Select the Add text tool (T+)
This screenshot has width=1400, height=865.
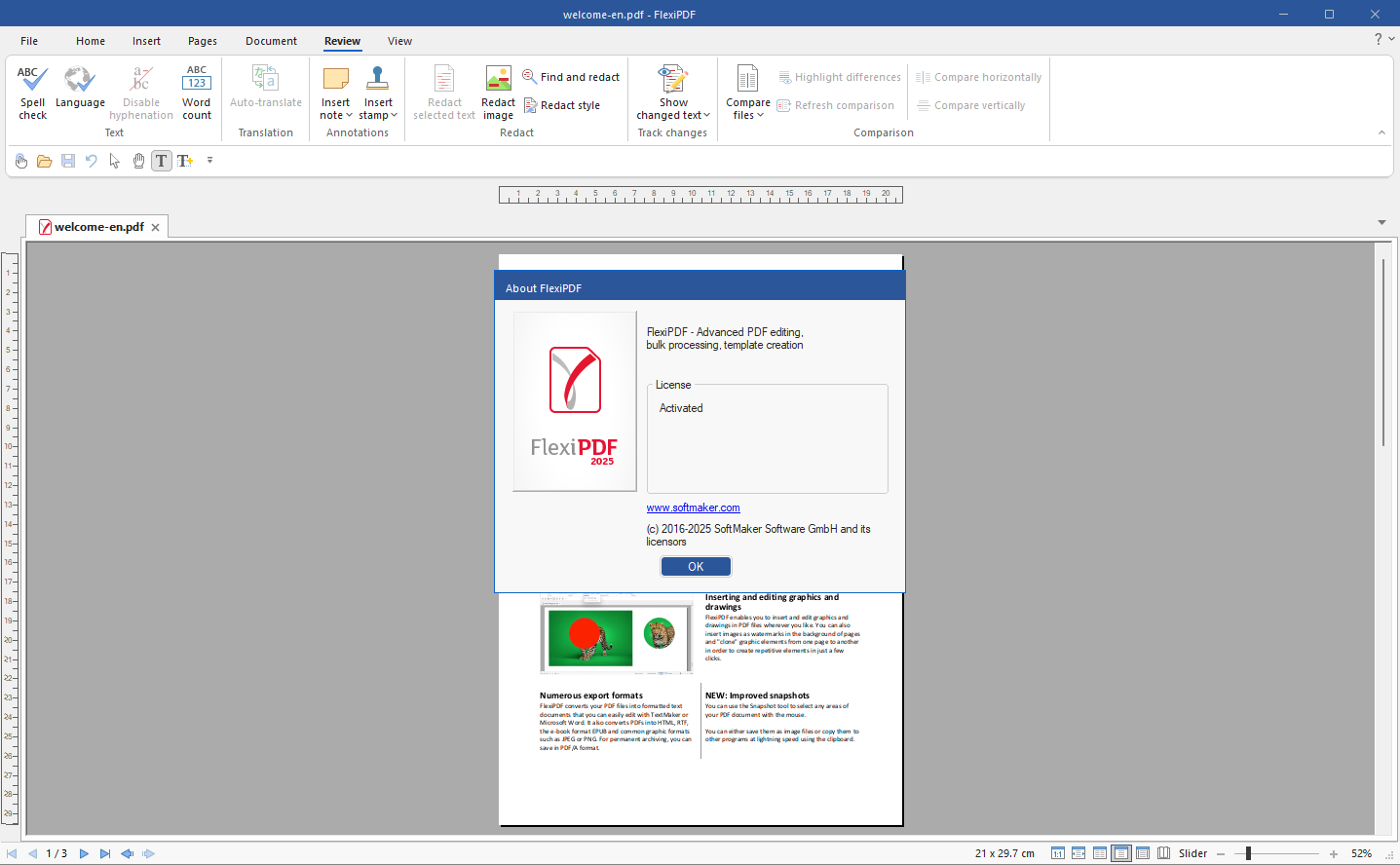coord(185,161)
